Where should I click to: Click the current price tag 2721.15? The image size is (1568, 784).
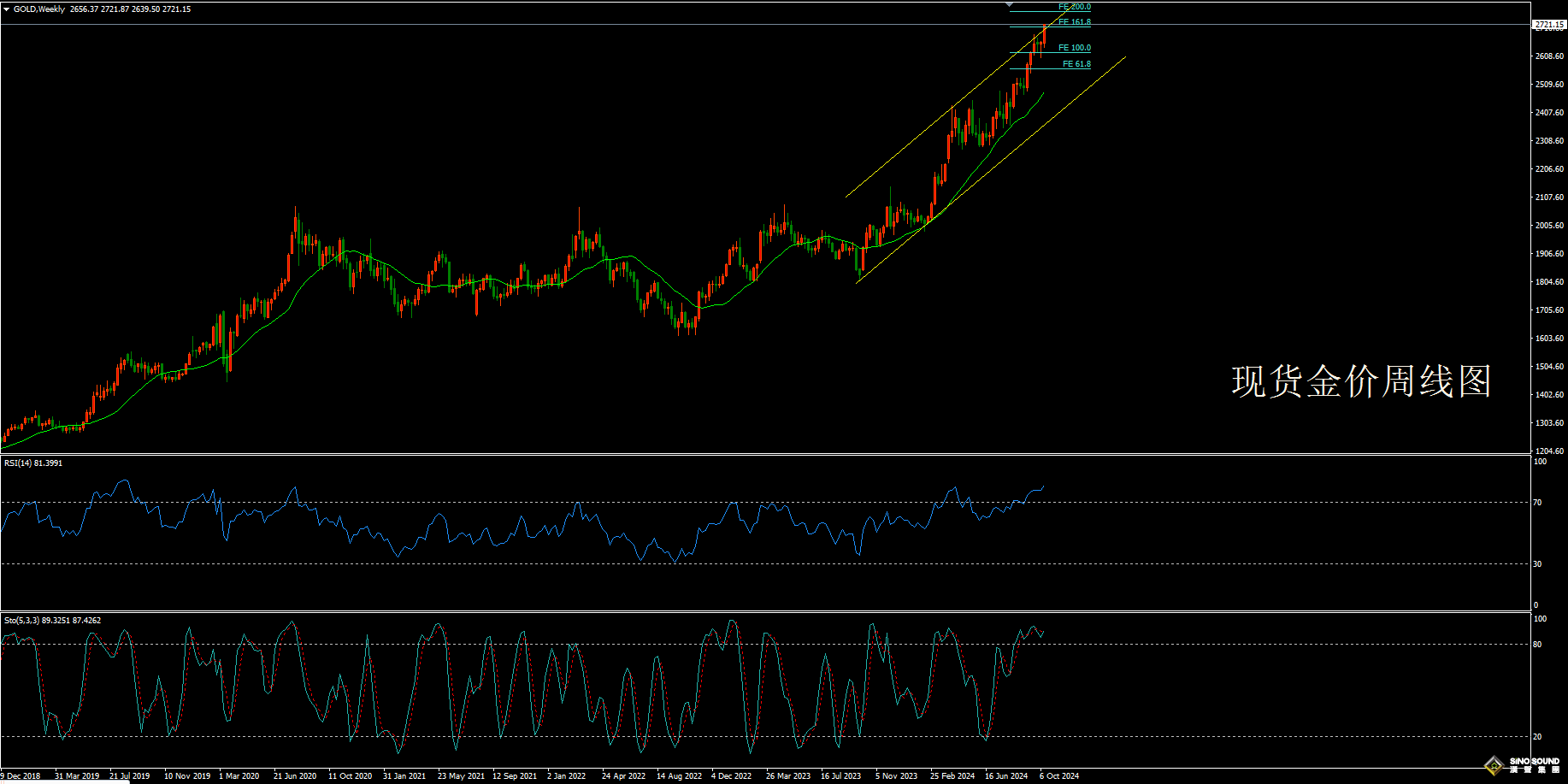tap(1548, 25)
